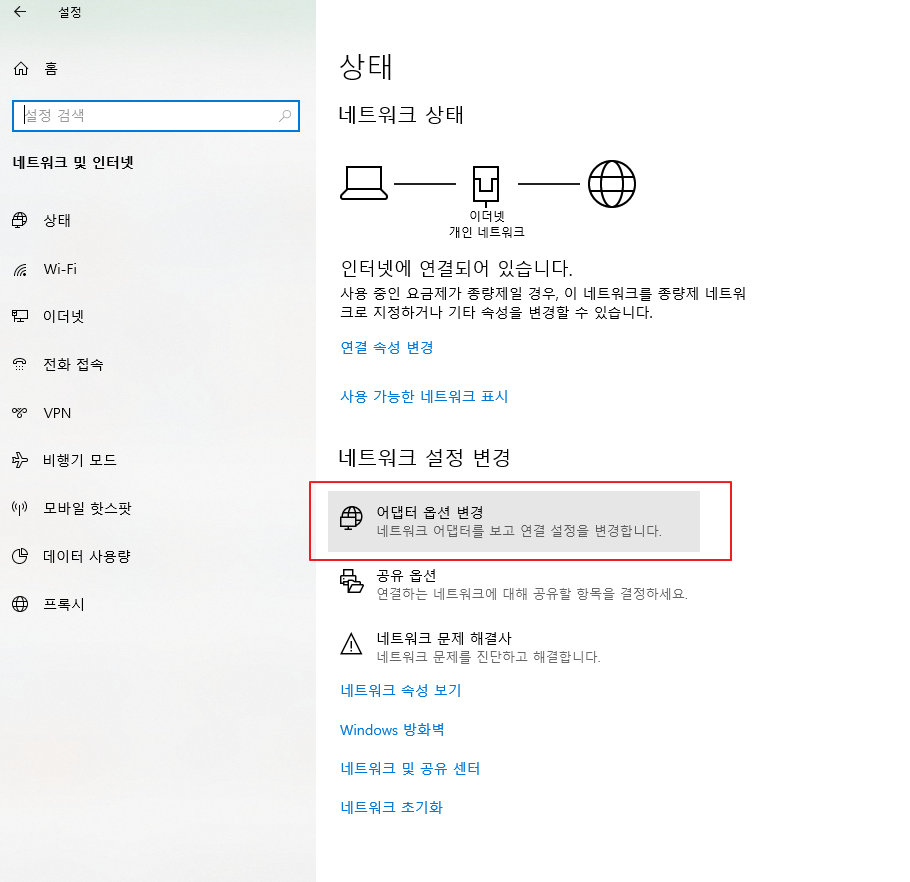
Task: Click the search magnifier icon
Action: (x=284, y=115)
